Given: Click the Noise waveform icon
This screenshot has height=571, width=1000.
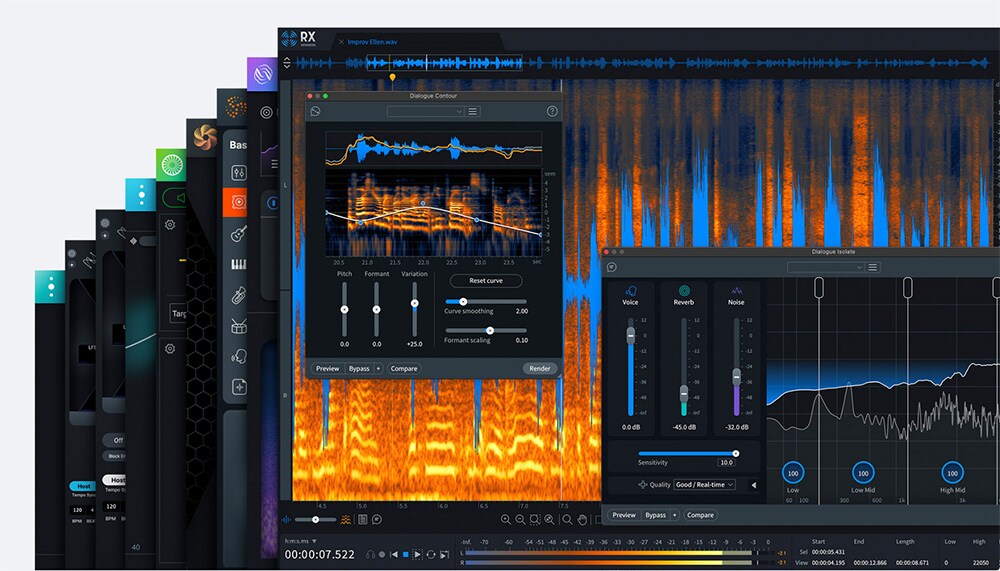Looking at the screenshot, I should click(x=737, y=291).
